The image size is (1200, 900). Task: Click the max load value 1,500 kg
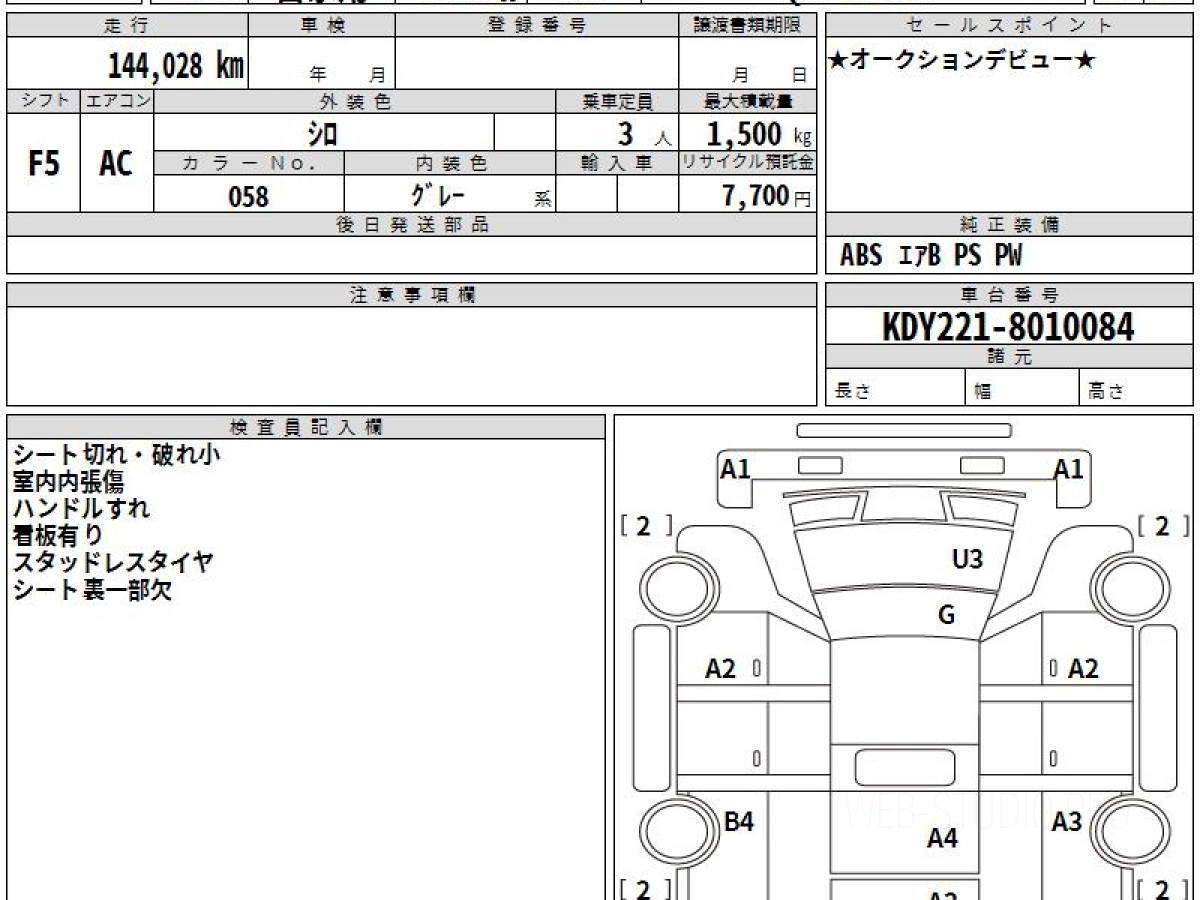point(759,133)
